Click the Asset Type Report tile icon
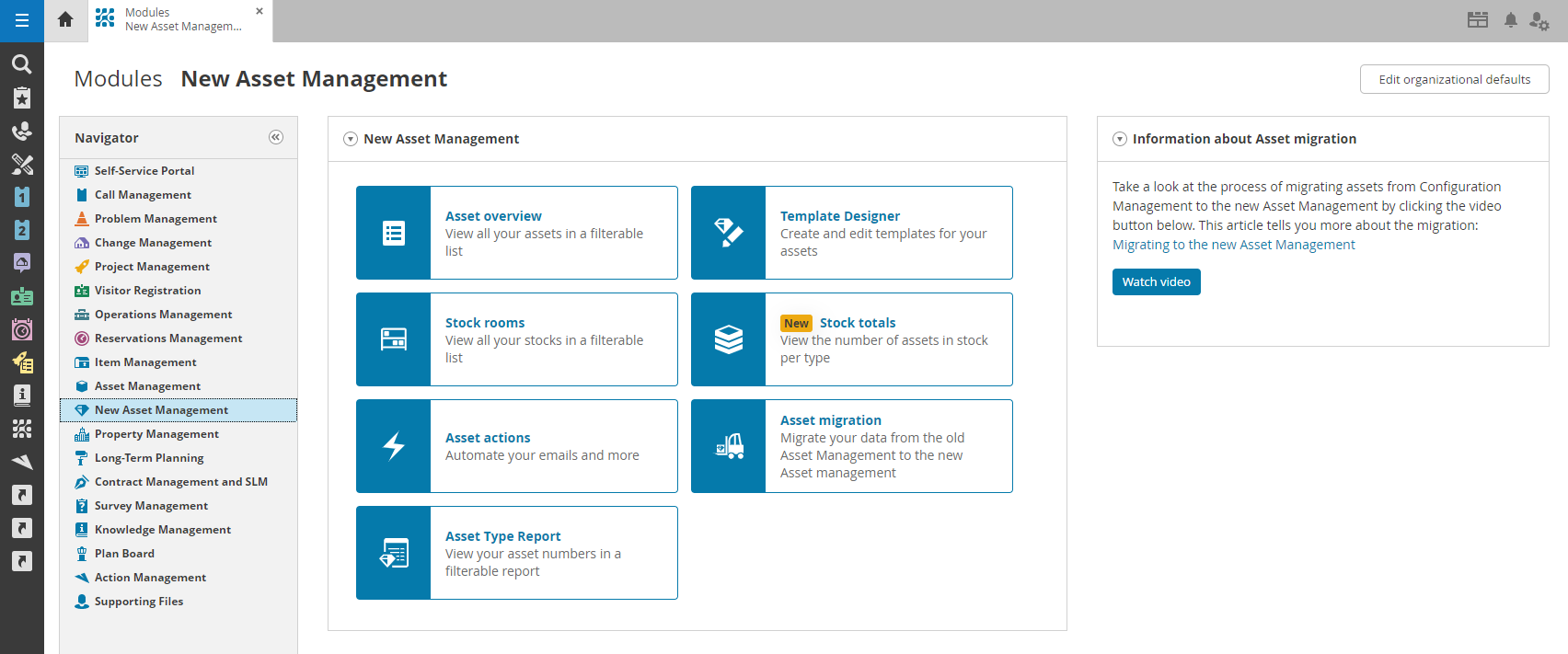This screenshot has height=654, width=1568. [394, 553]
